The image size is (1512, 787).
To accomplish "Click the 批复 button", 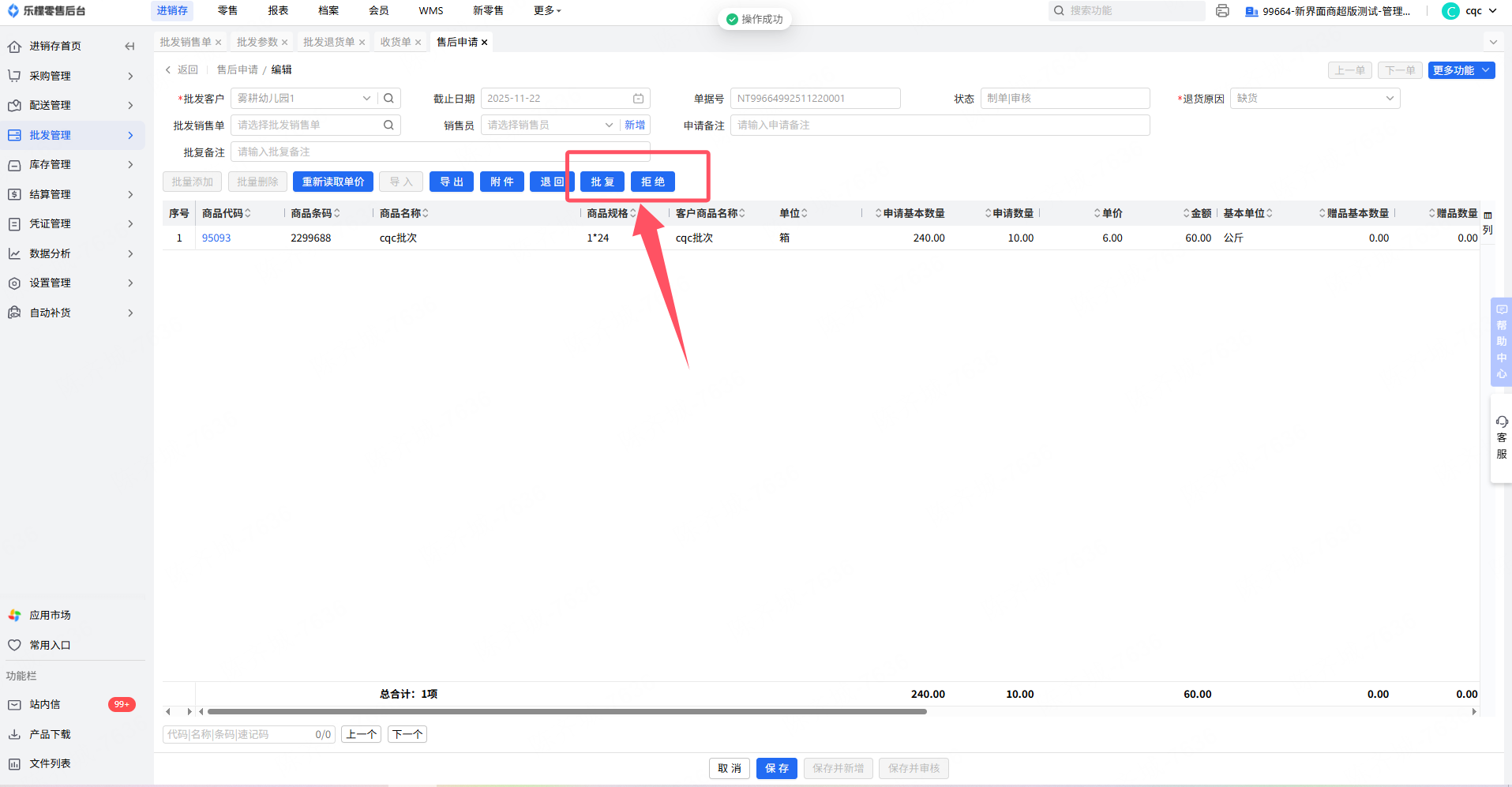I will (602, 182).
